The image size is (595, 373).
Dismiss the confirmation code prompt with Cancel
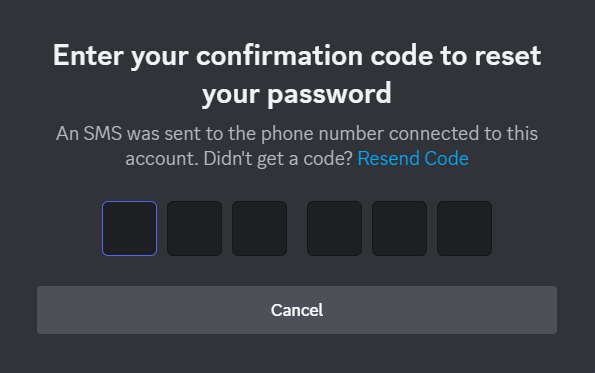tap(297, 310)
